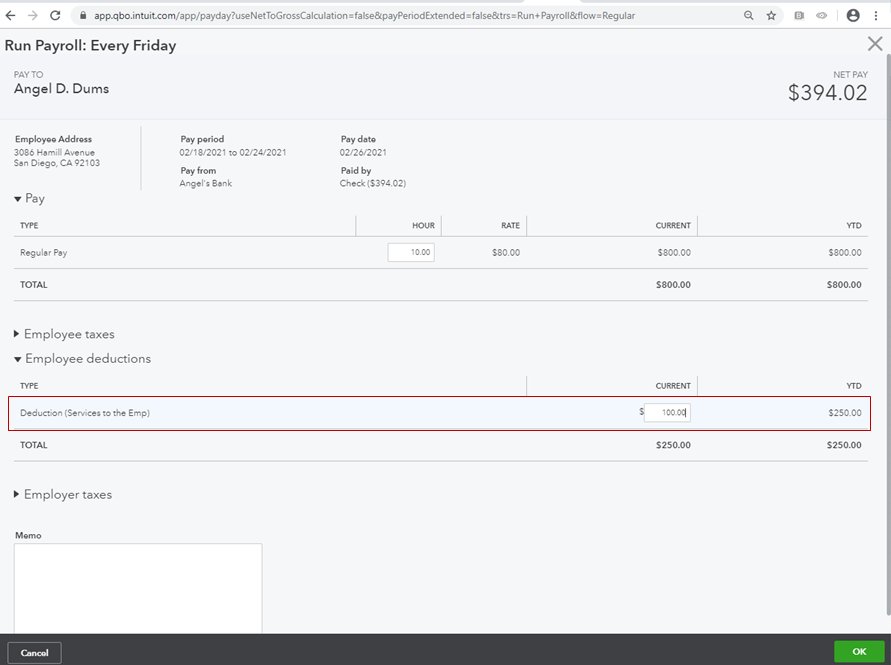Screen dimensions: 891x665
Task: Open the zoom magnifier icon in address bar
Action: point(748,15)
